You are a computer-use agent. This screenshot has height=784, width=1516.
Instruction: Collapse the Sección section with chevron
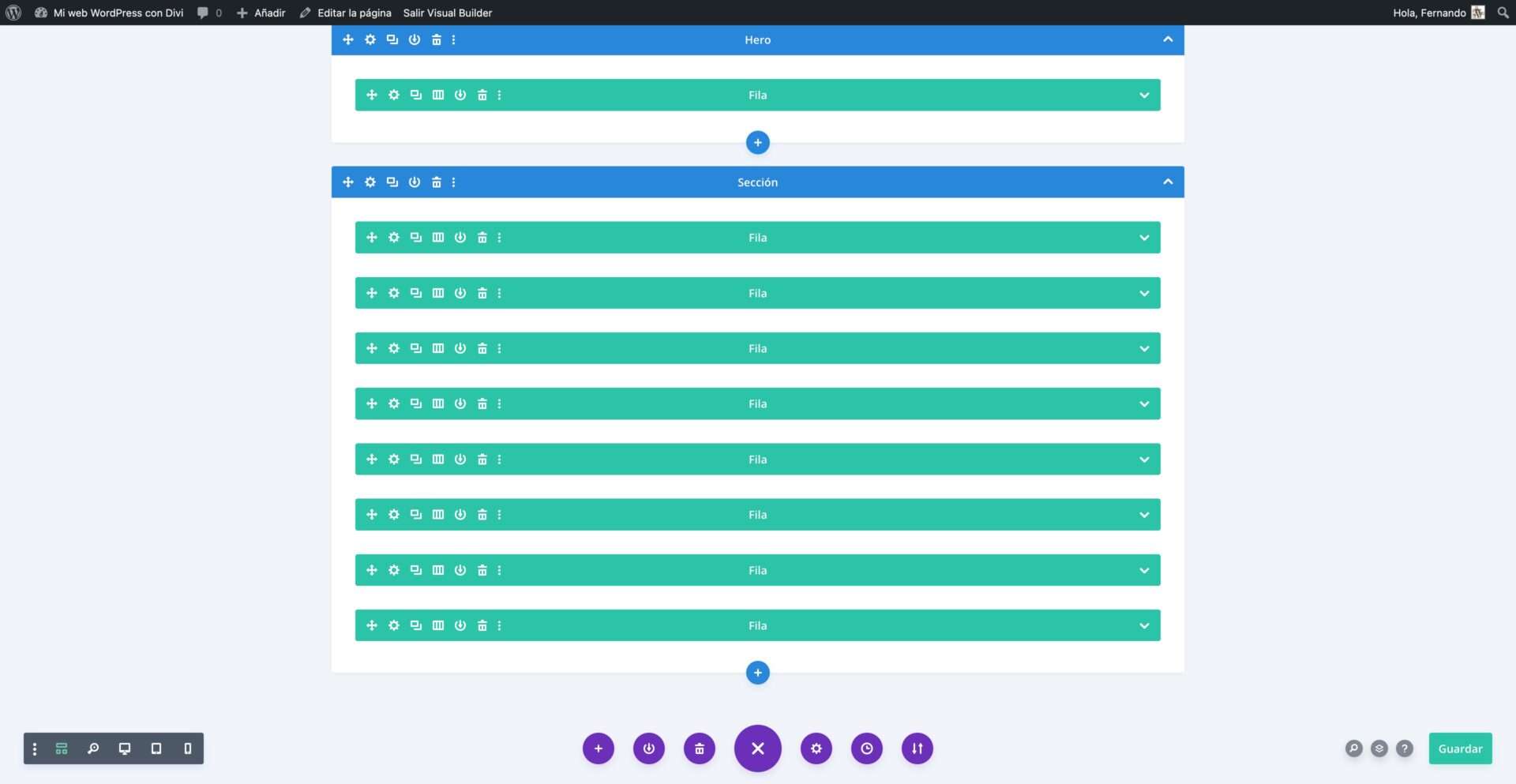tap(1167, 182)
